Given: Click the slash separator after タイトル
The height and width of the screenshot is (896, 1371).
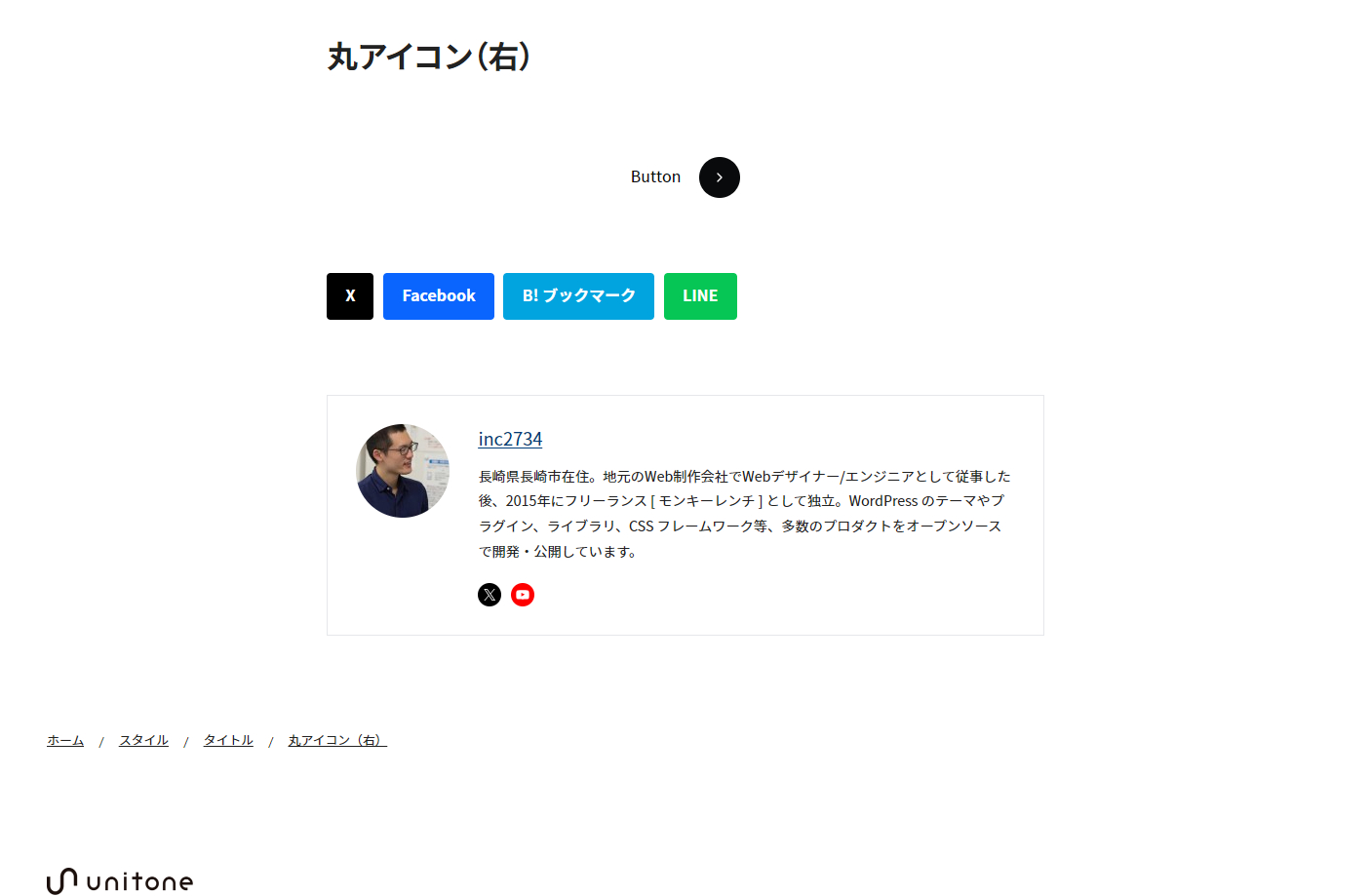Looking at the screenshot, I should click(x=271, y=742).
